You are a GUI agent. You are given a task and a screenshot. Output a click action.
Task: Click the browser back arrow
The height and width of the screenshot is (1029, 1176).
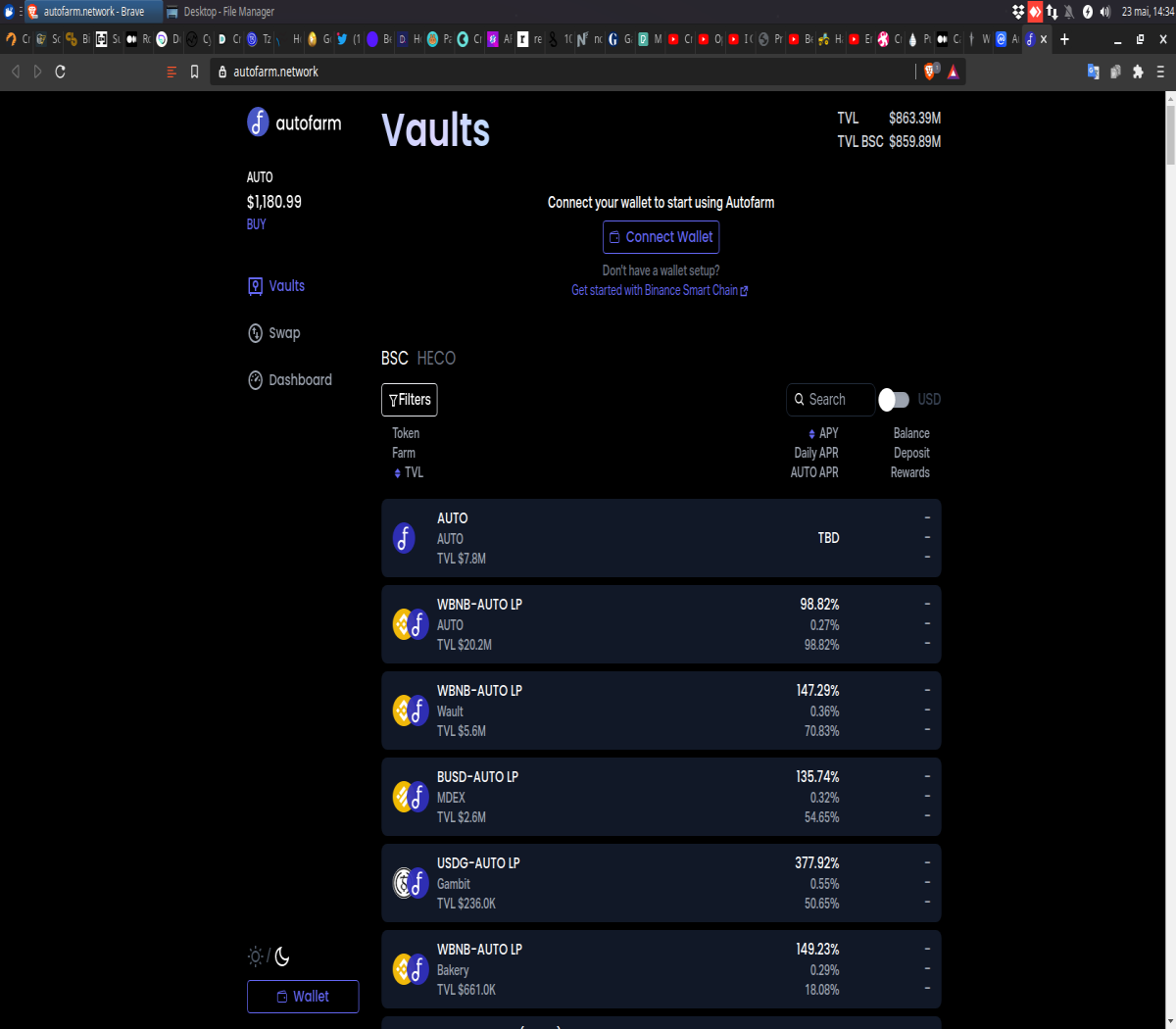tap(15, 72)
